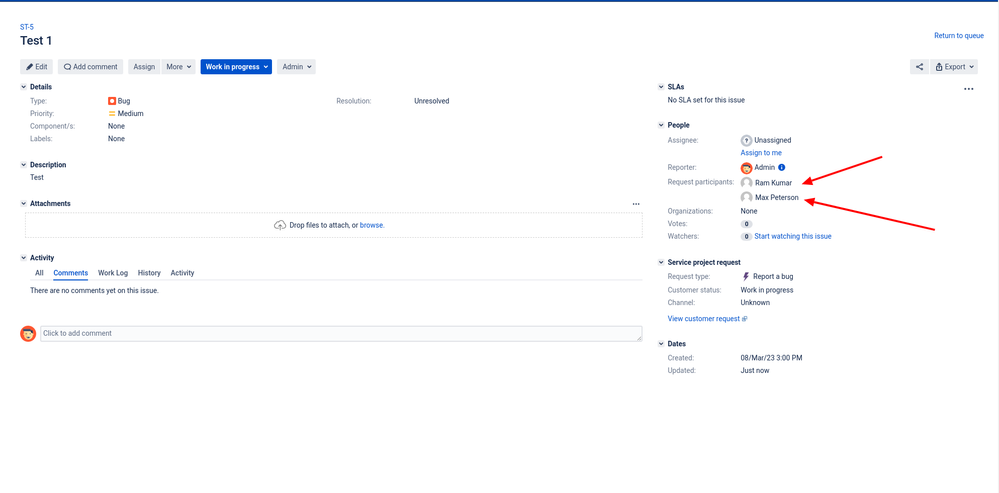This screenshot has height=493, width=999.
Task: Click the Test 1 issue title
Action: pos(36,41)
